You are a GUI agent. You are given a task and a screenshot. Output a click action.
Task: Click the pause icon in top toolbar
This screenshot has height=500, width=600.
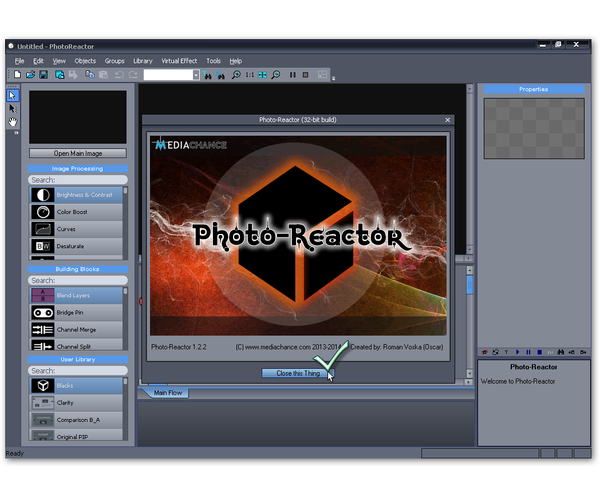pyautogui.click(x=293, y=75)
